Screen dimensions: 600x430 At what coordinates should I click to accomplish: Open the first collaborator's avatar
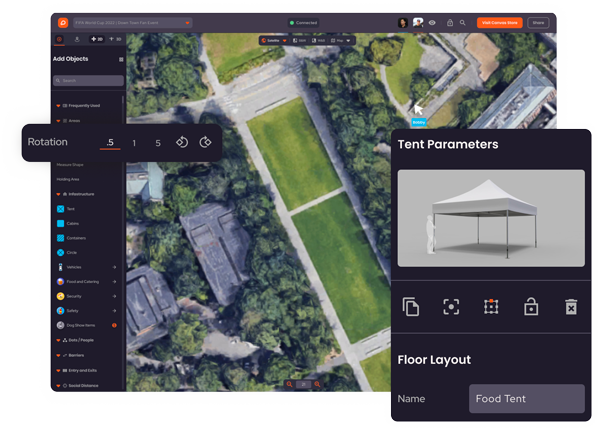coord(403,23)
